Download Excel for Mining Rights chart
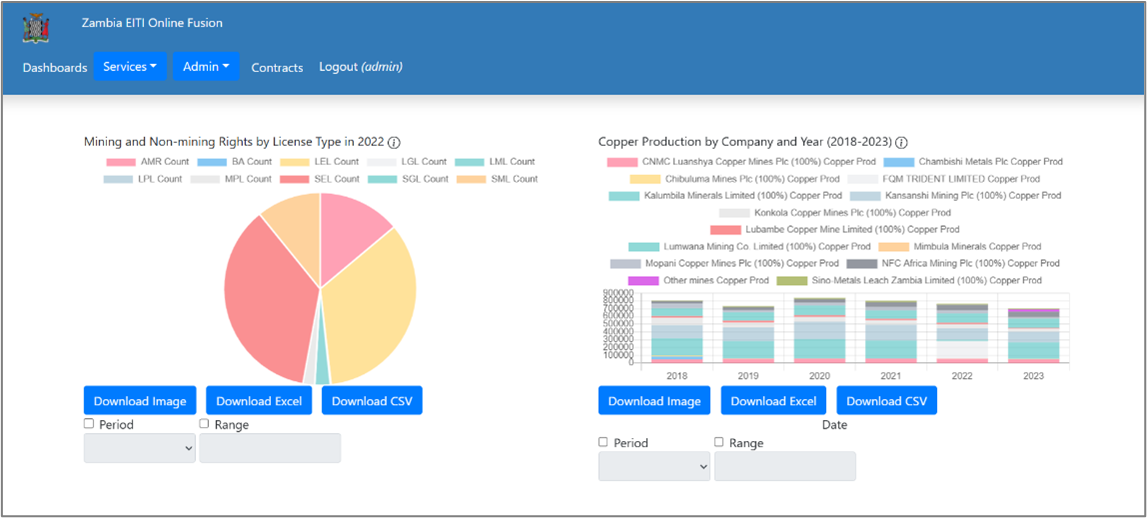This screenshot has width=1147, height=518. [x=259, y=401]
